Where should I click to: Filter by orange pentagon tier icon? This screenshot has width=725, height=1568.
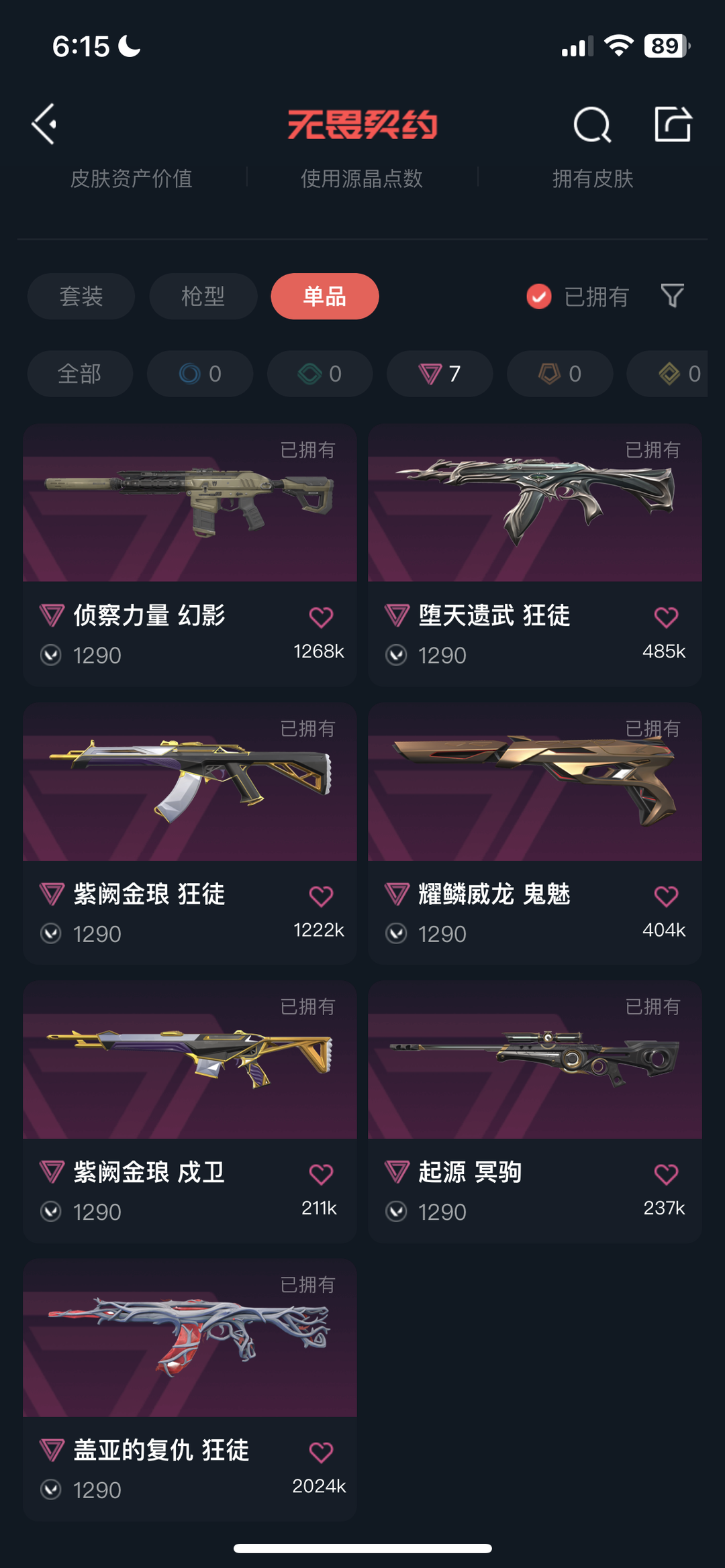point(560,374)
